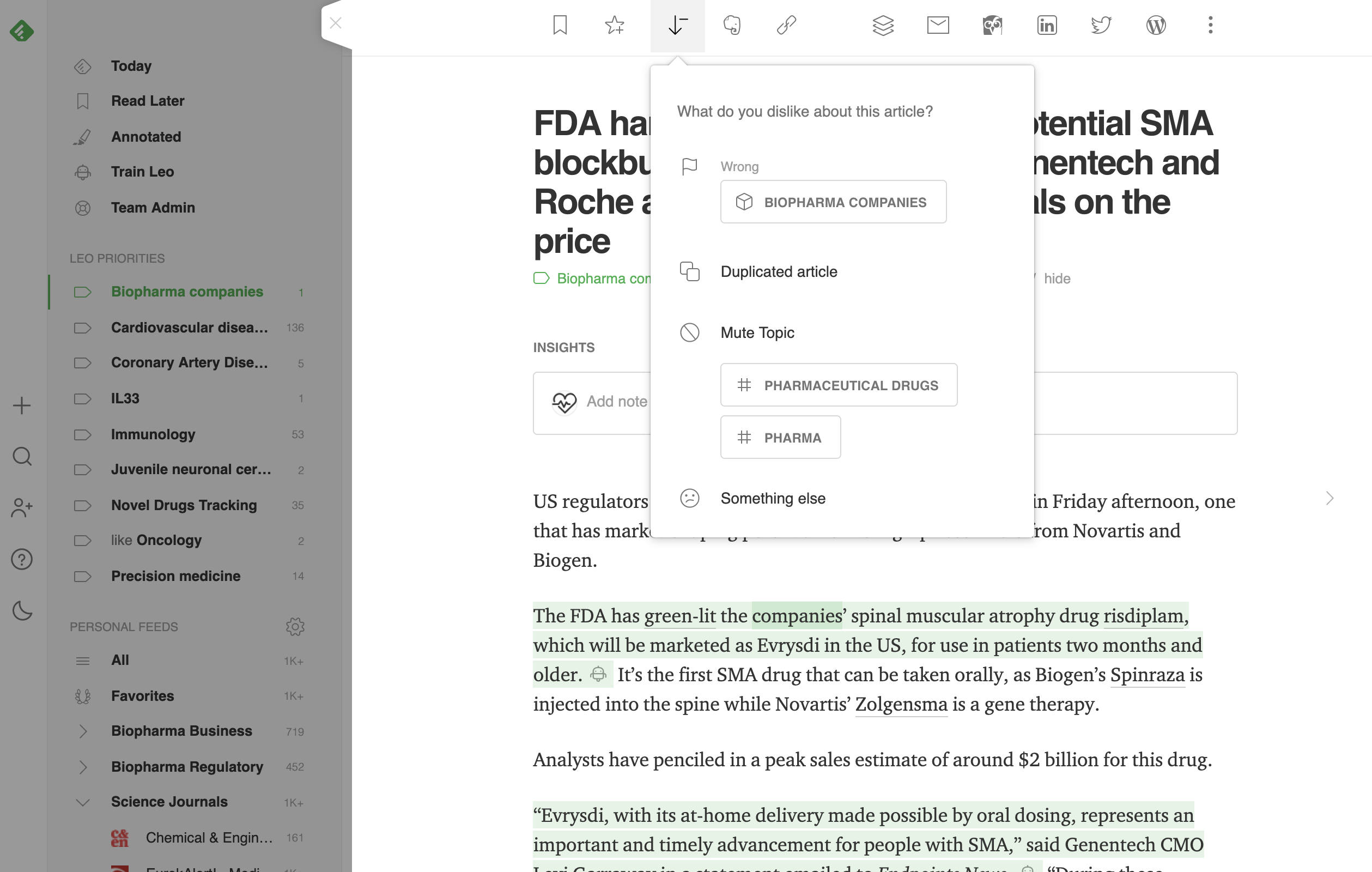Mark BIOPHARMA COMPANIES priority as wrong
This screenshot has width=1372, height=872.
[x=833, y=202]
